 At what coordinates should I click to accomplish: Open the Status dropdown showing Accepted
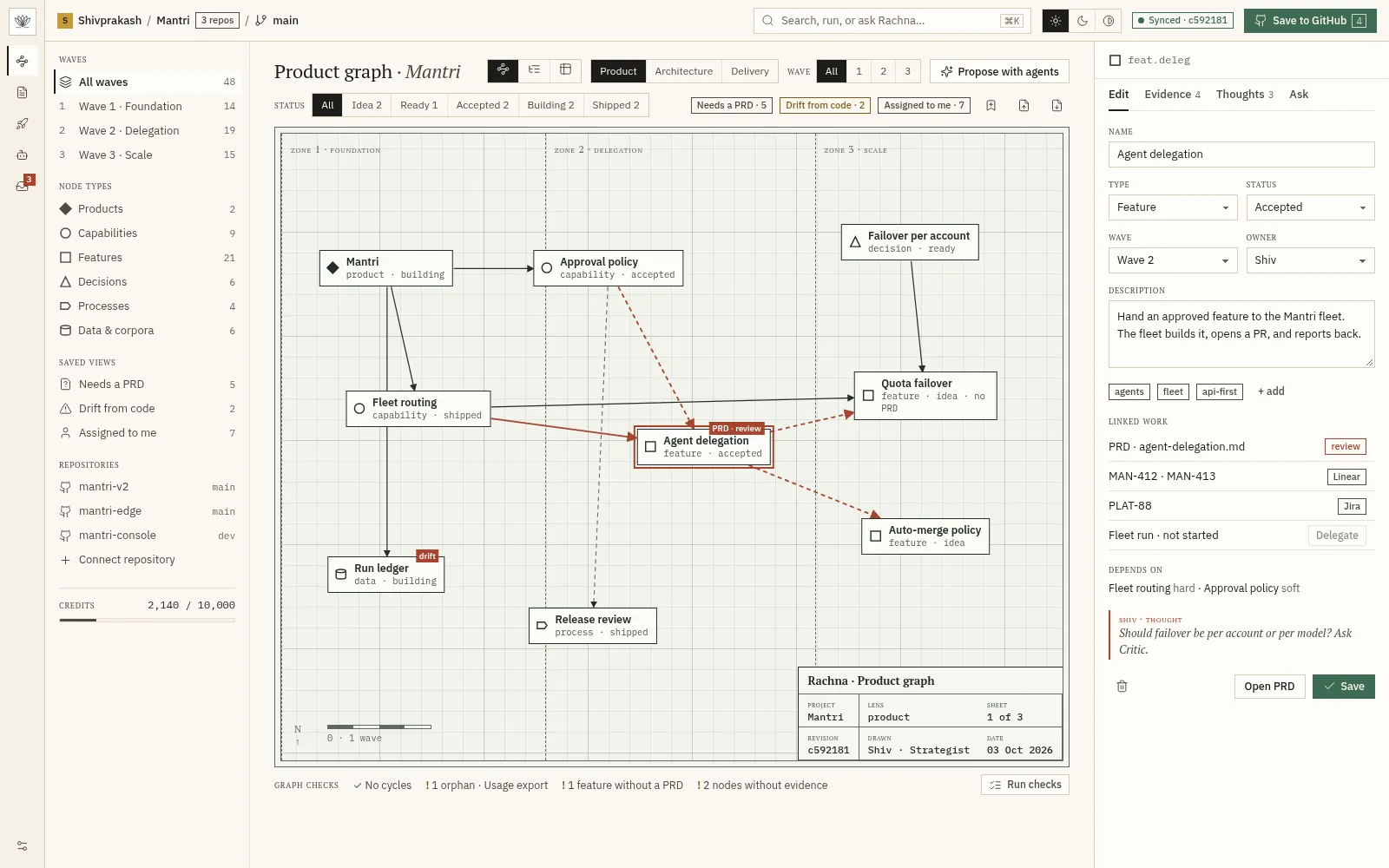coord(1310,207)
